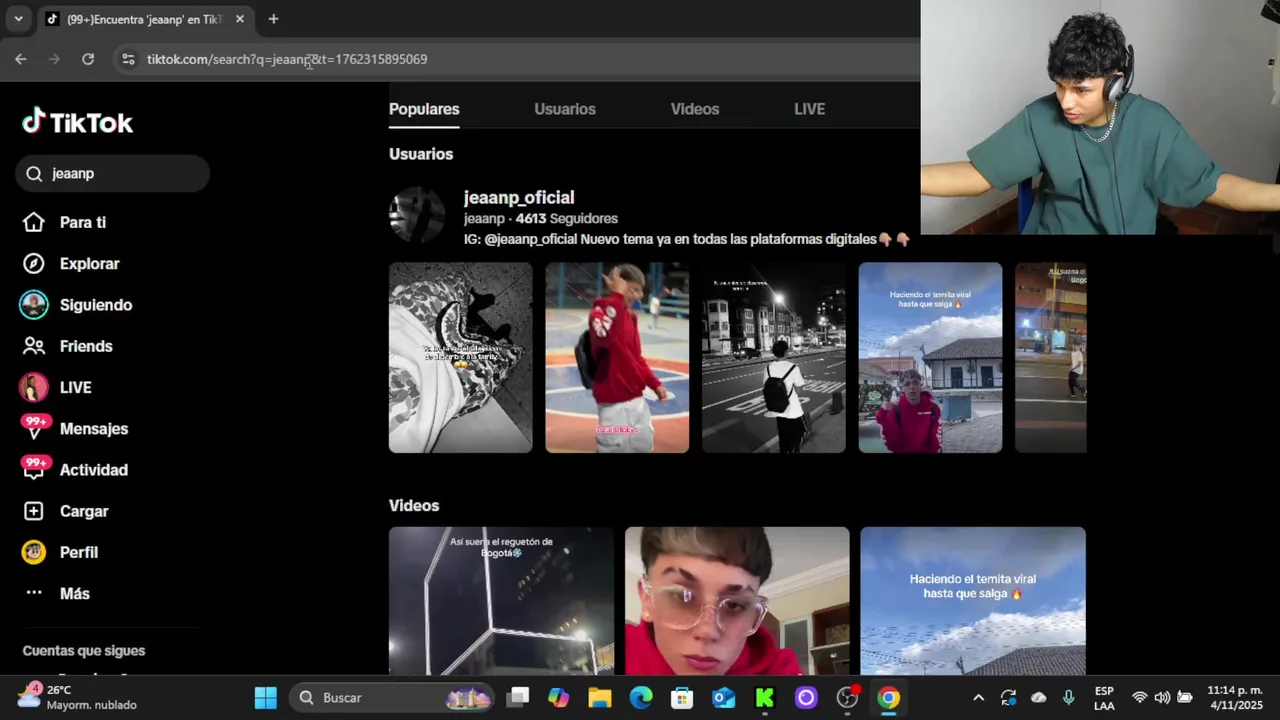Open green K app on taskbar
This screenshot has width=1280, height=720.
765,698
